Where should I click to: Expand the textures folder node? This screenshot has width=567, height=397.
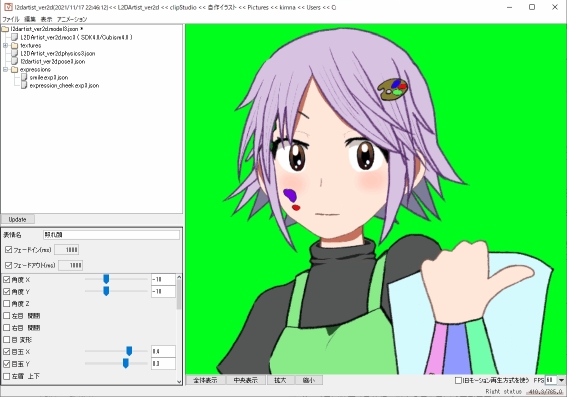5,46
